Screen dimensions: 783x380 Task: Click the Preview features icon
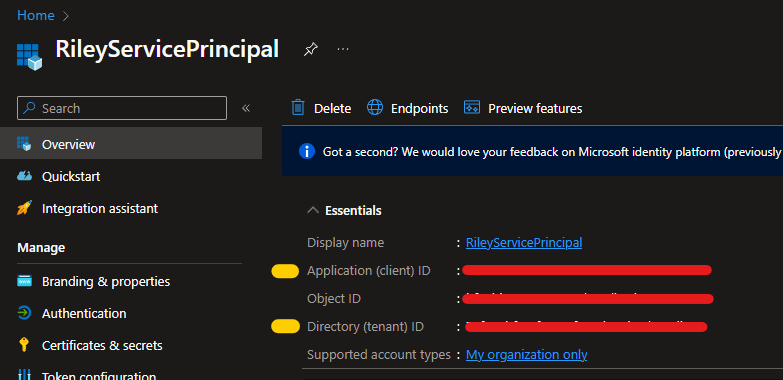[472, 107]
